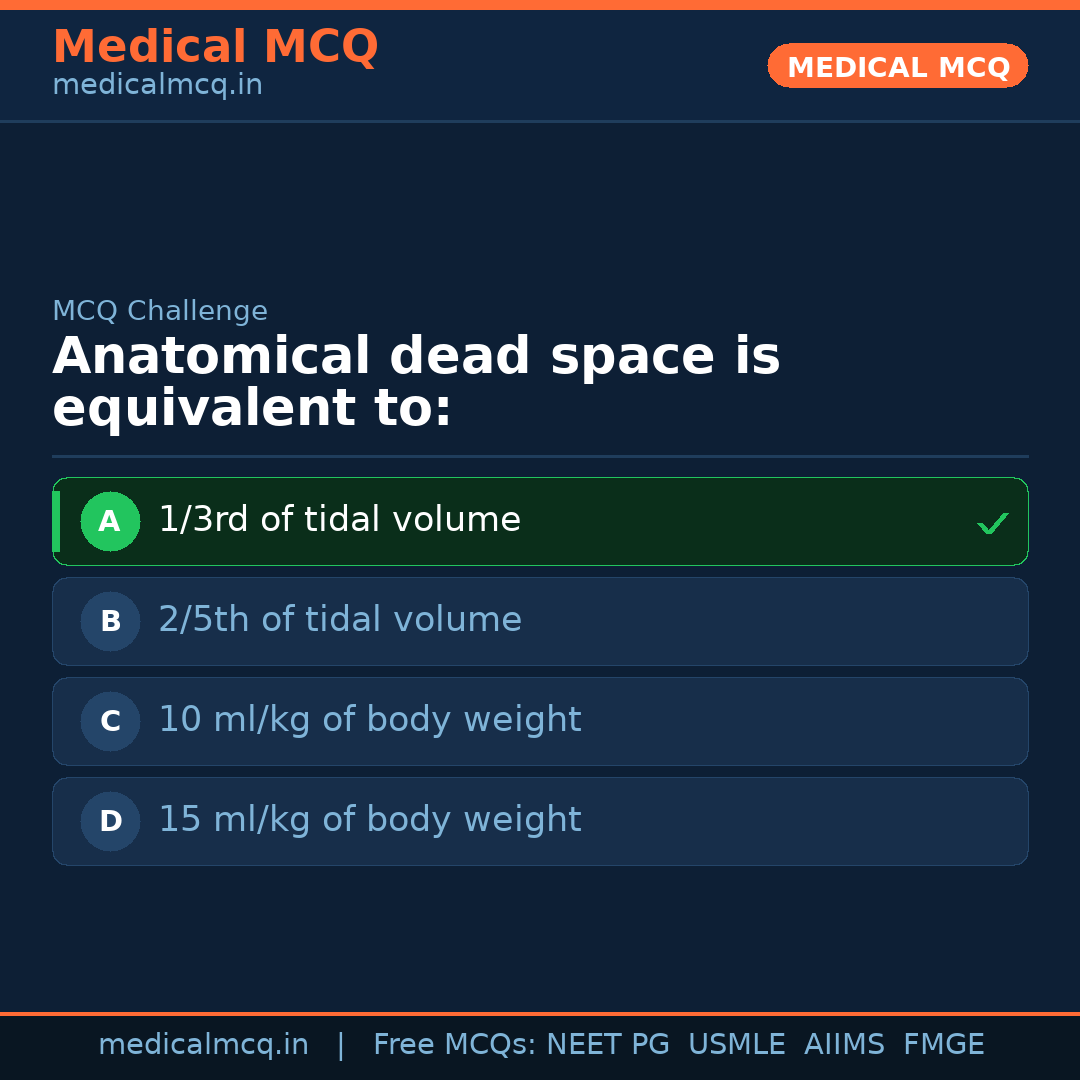Open the medicalmcq.in link in the footer
This screenshot has height=1080, width=1080.
point(203,1045)
